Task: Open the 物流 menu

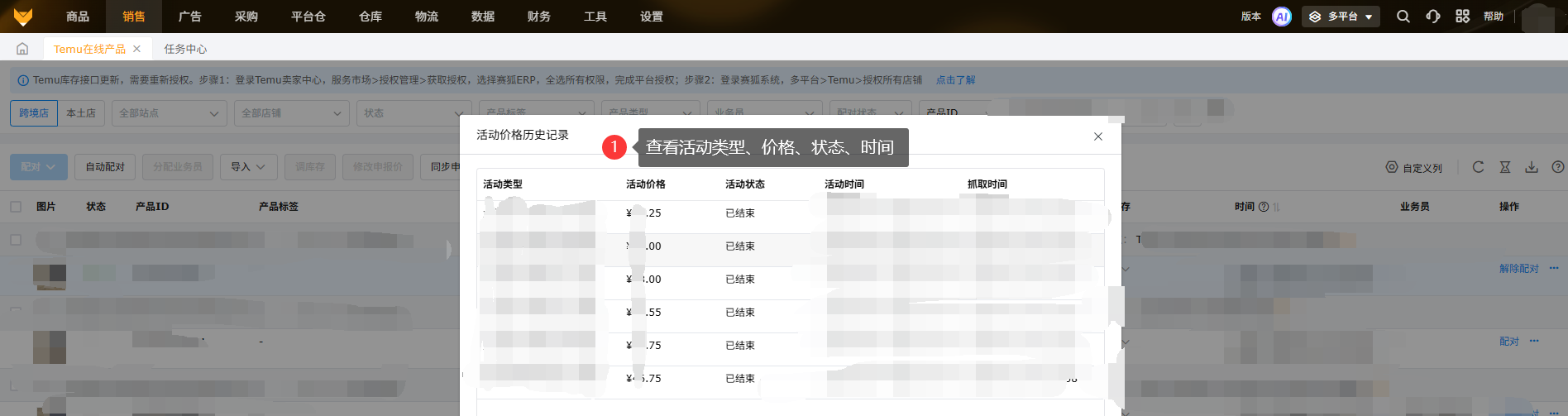Action: pyautogui.click(x=427, y=17)
